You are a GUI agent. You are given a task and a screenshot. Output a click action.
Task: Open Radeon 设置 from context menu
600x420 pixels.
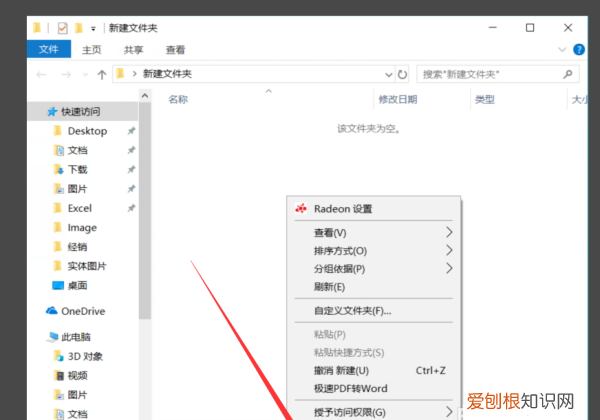pos(373,209)
